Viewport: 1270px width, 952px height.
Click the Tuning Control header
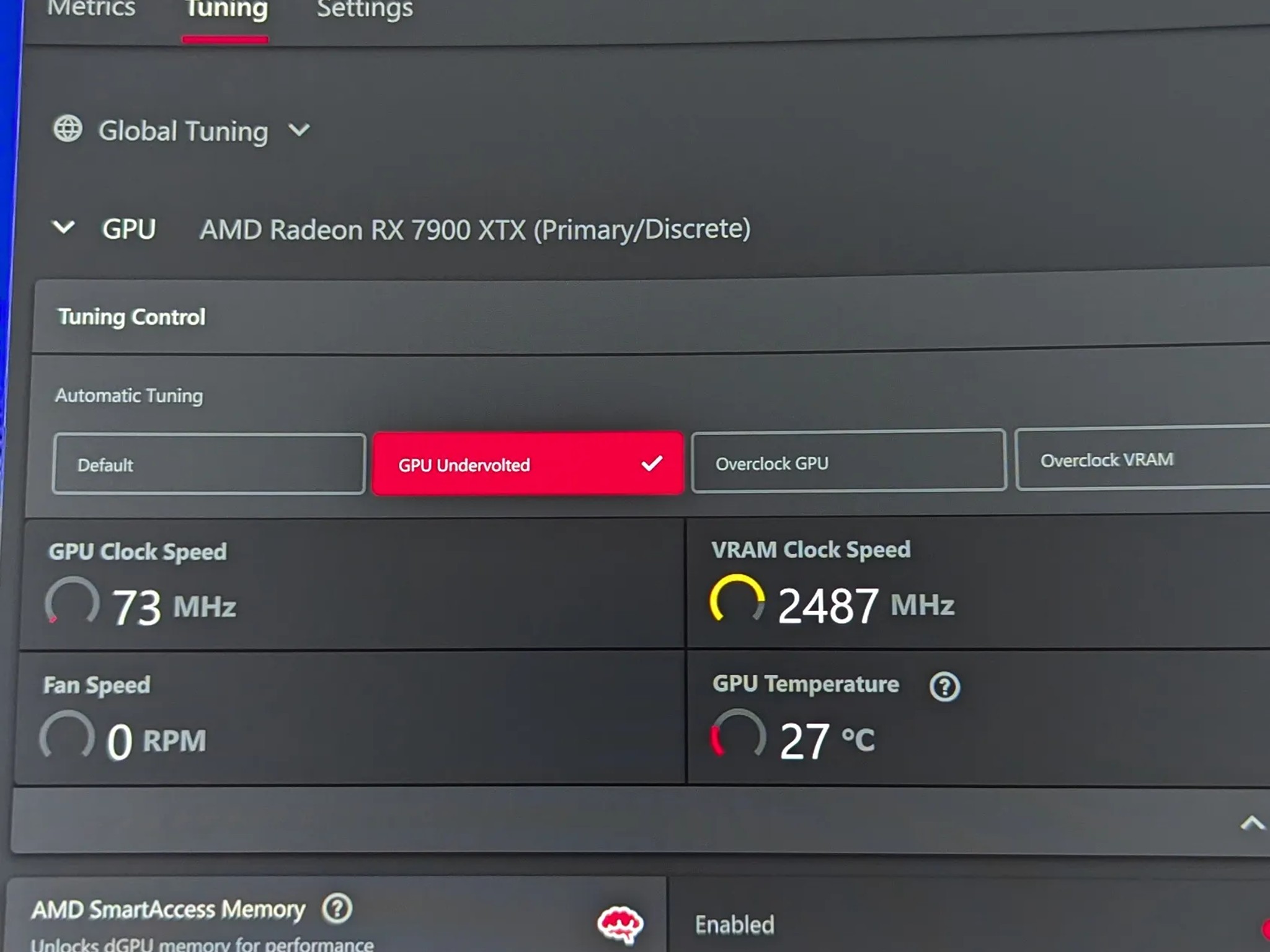(131, 317)
